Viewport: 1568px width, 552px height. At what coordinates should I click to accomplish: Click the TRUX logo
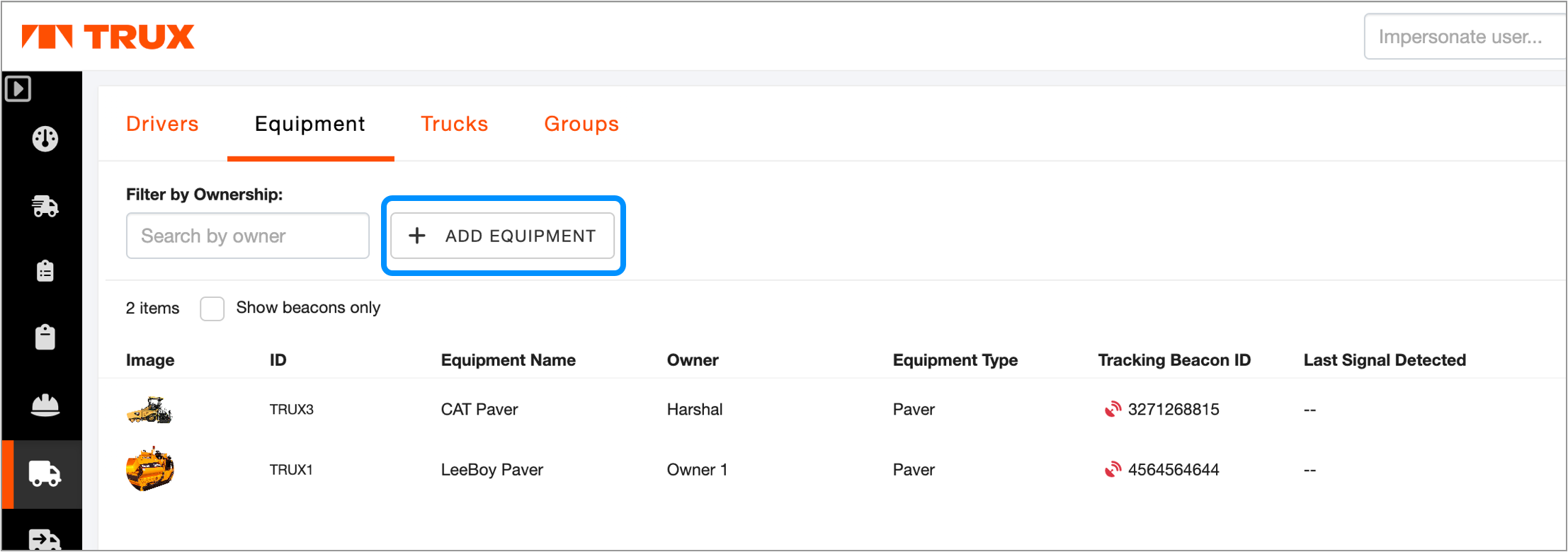108,37
